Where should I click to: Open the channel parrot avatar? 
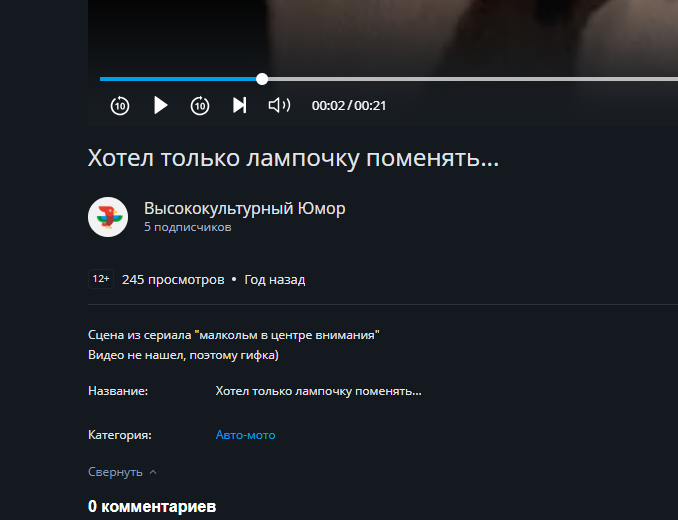pos(108,217)
